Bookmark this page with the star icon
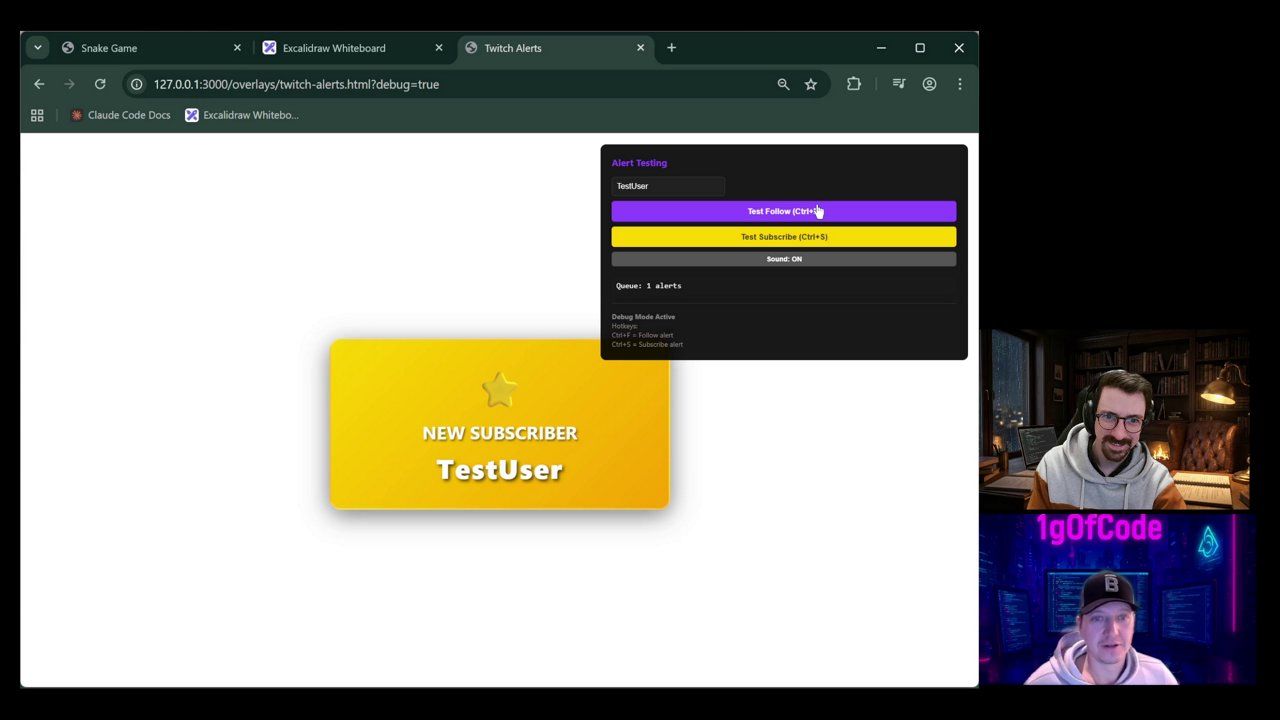 click(811, 84)
